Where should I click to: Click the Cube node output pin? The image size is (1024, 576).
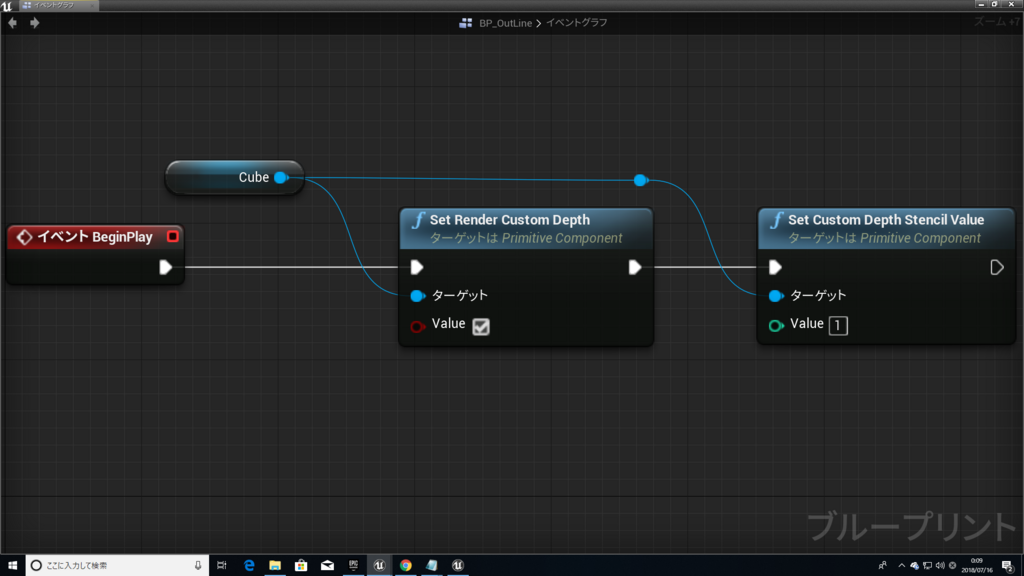pyautogui.click(x=281, y=177)
